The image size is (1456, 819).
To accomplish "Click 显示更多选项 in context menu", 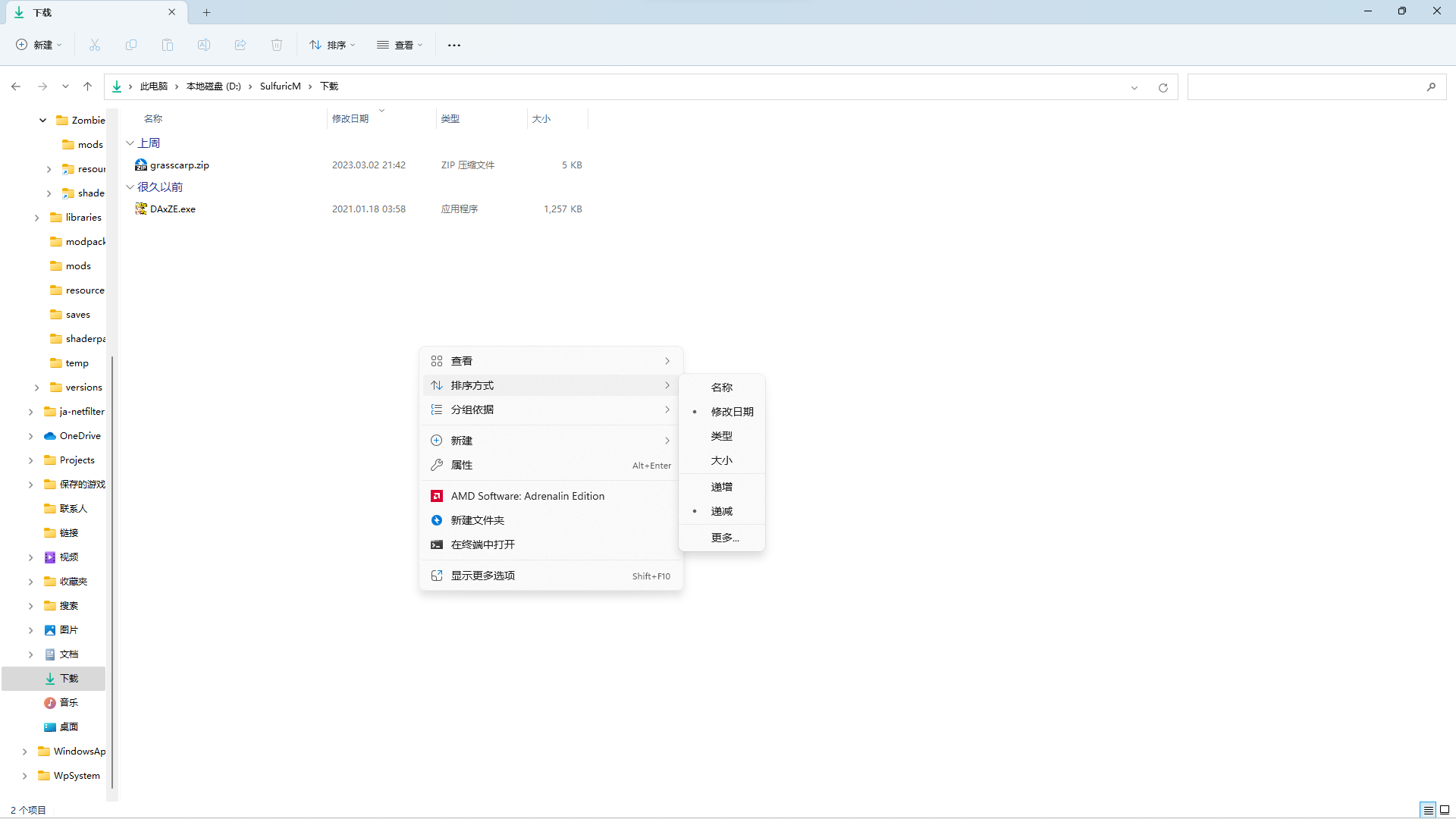I will 482,575.
